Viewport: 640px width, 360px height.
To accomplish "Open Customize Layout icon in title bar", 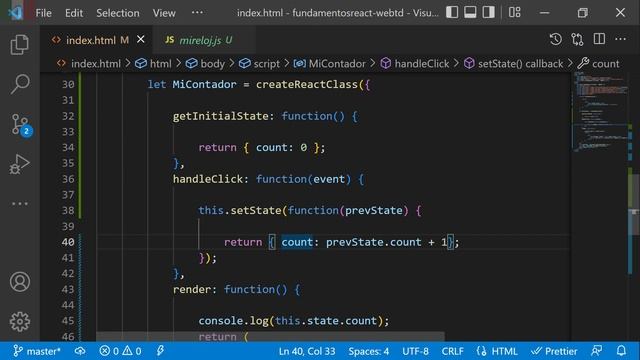I will click(x=515, y=13).
